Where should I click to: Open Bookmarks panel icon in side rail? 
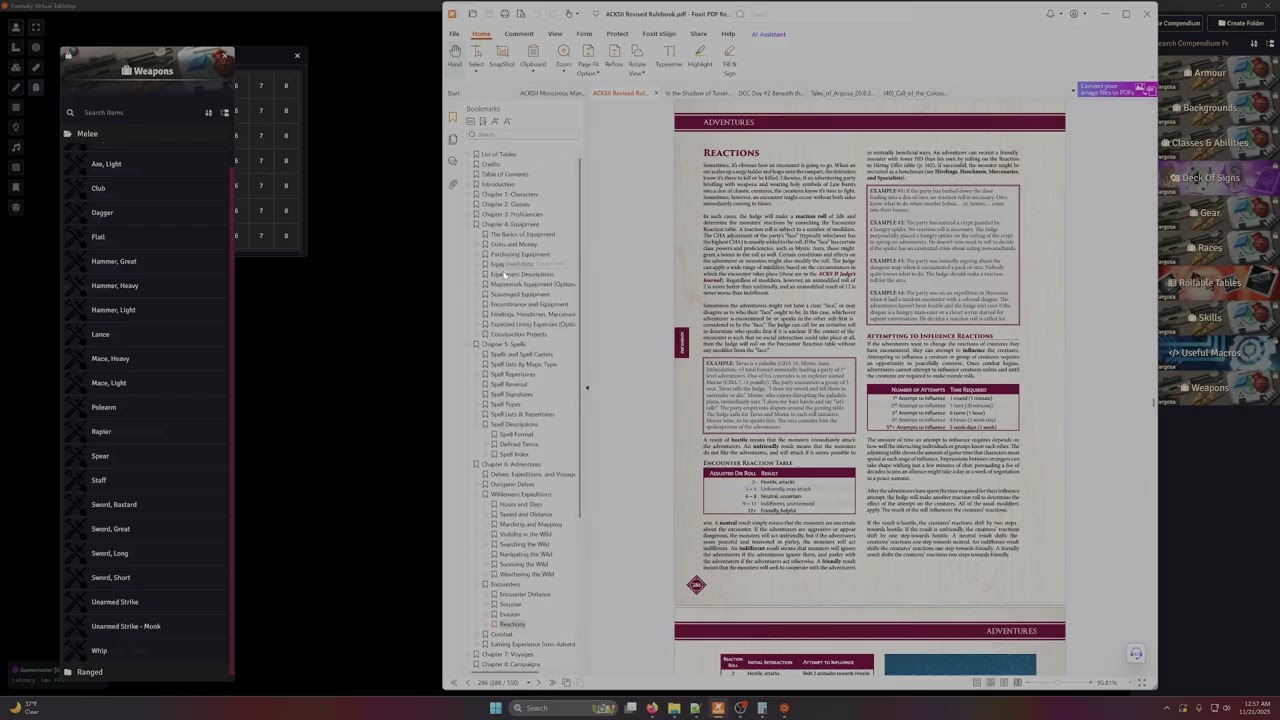[x=453, y=117]
